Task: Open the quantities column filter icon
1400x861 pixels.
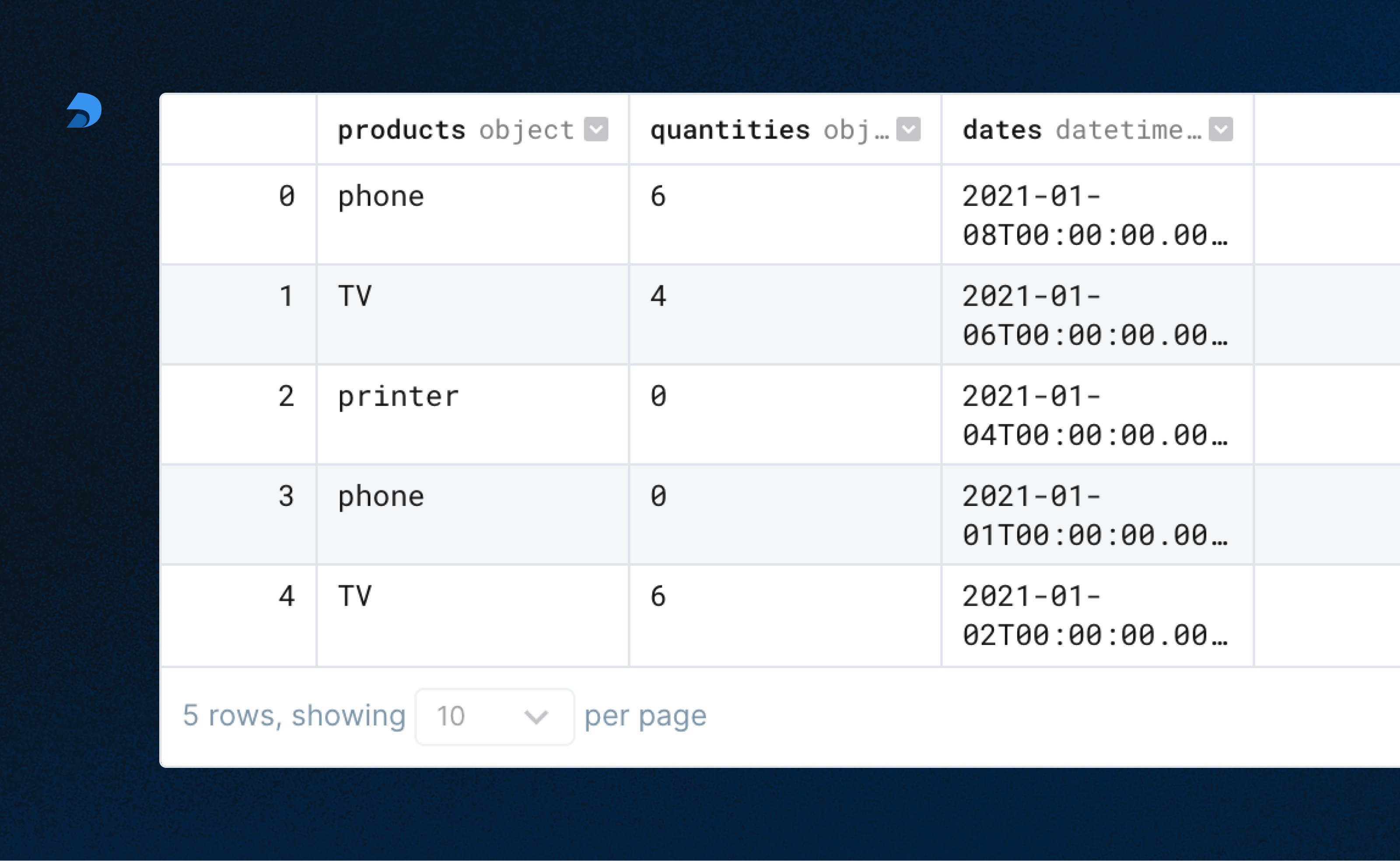Action: coord(908,130)
